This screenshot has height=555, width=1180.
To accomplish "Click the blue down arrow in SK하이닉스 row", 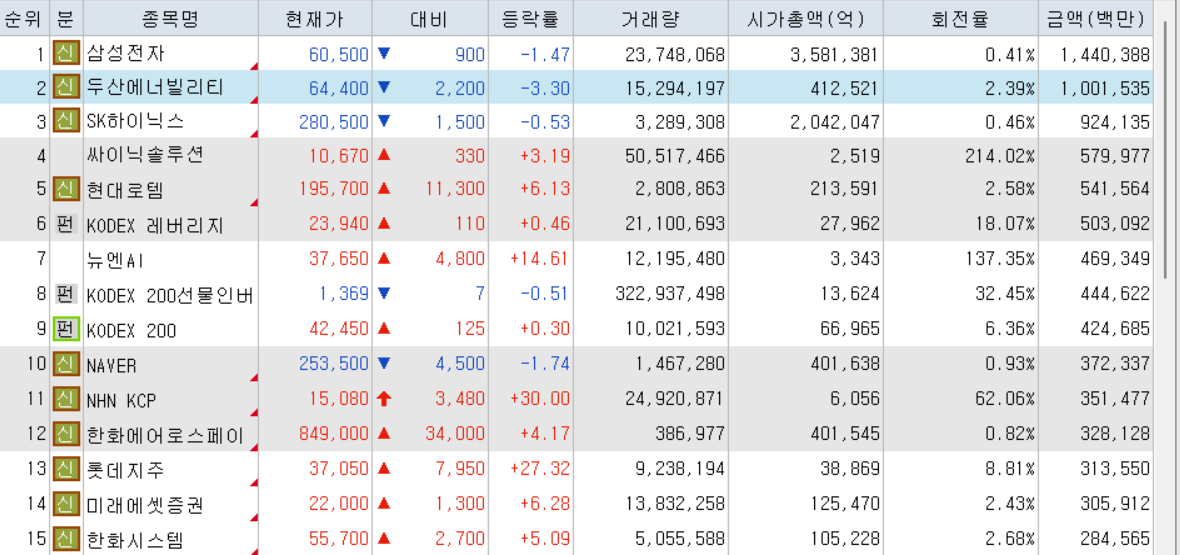I will 384,121.
